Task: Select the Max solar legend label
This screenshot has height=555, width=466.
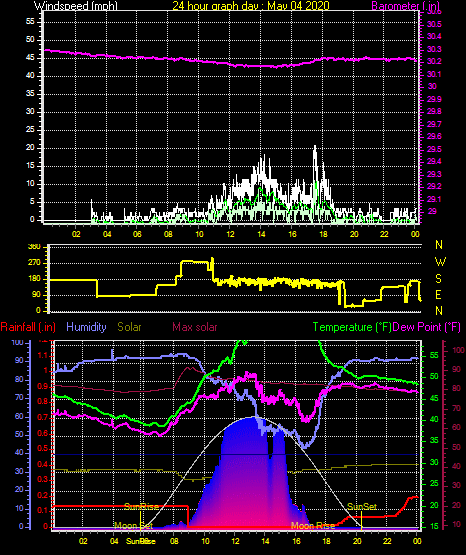Action: pos(195,327)
